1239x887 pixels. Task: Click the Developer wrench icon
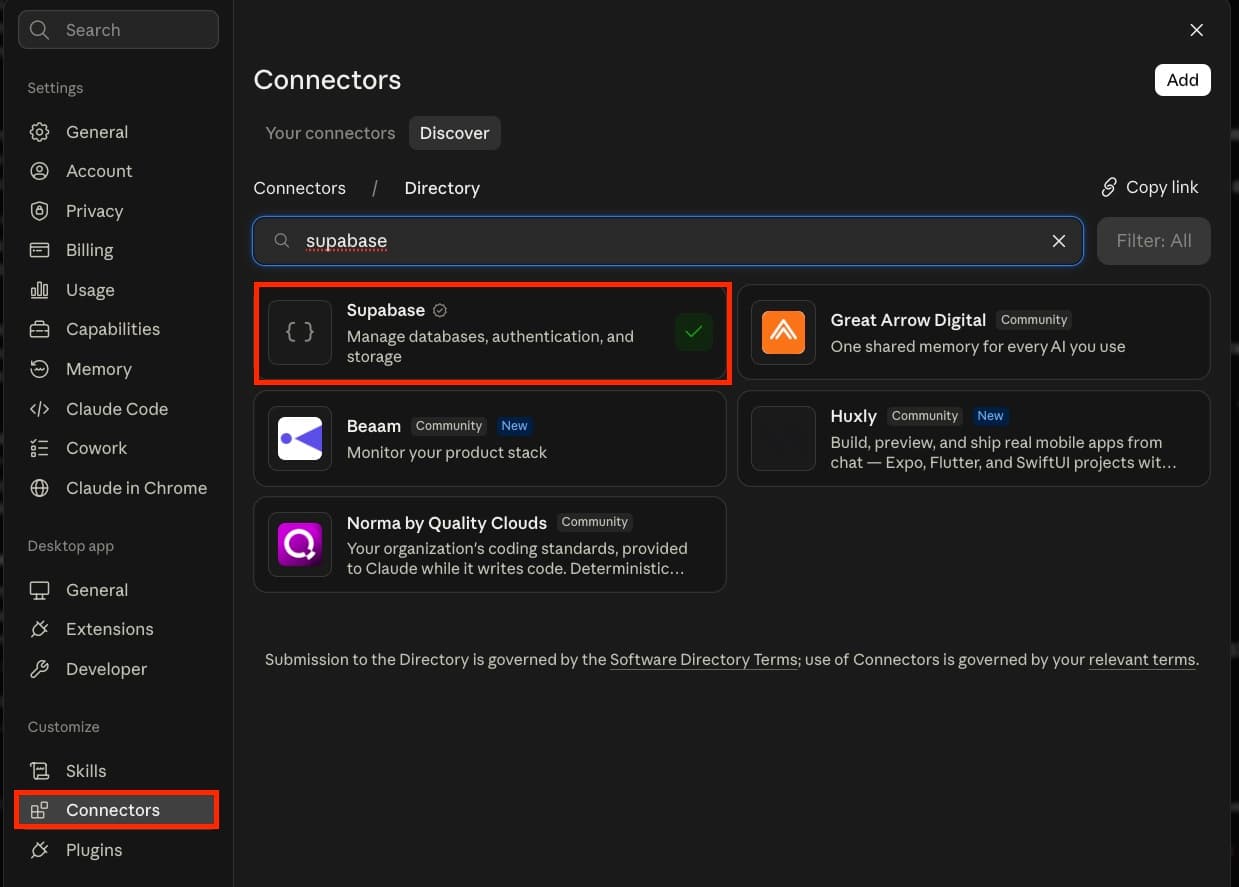pyautogui.click(x=39, y=669)
